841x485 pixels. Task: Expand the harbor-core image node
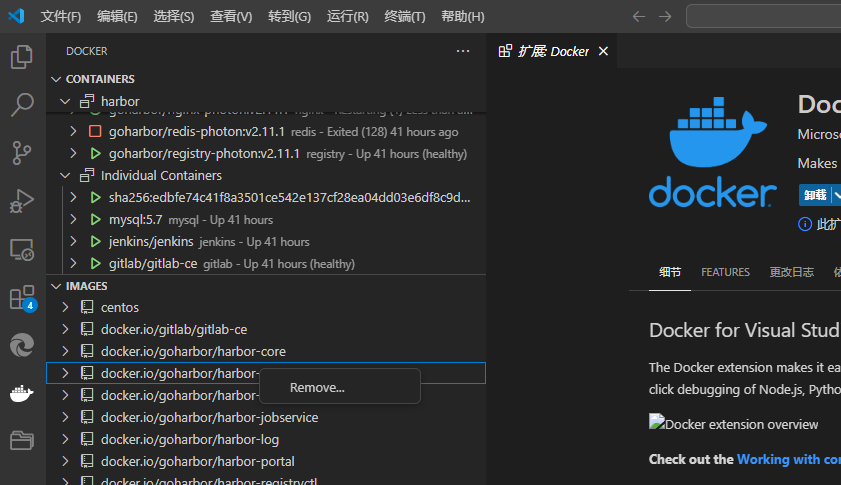point(65,351)
